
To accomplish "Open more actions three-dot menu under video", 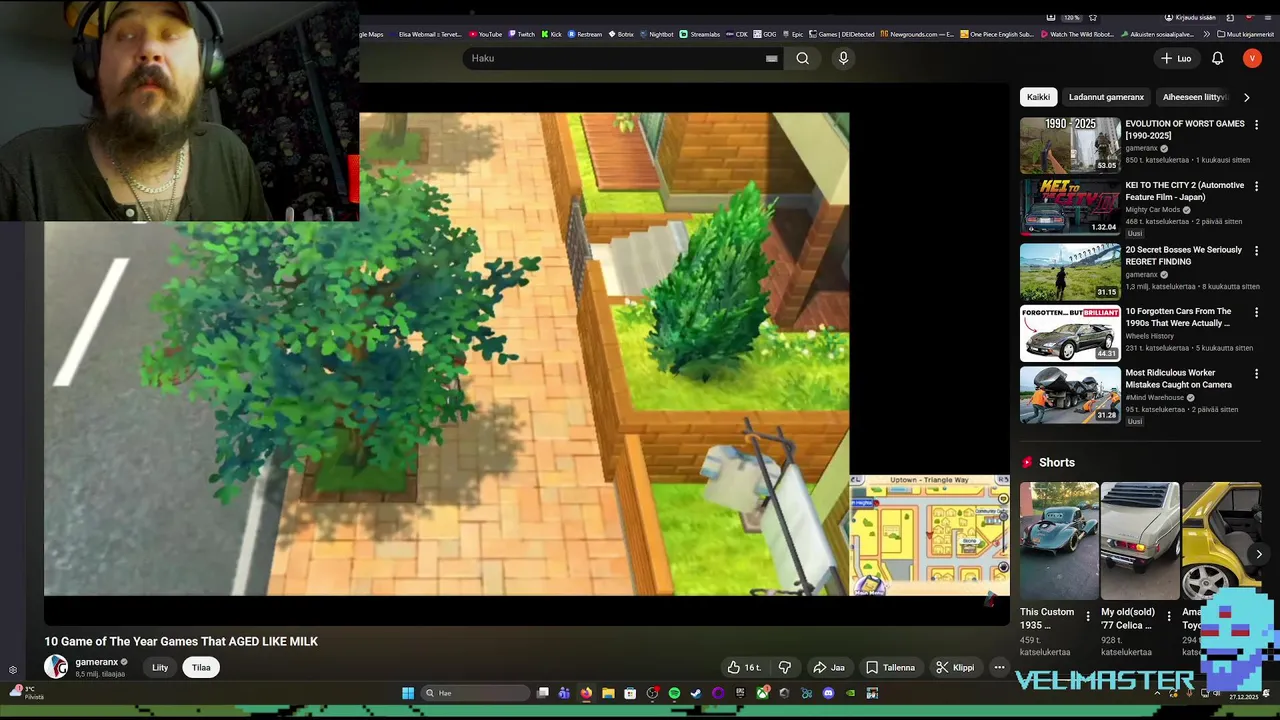I will (999, 667).
